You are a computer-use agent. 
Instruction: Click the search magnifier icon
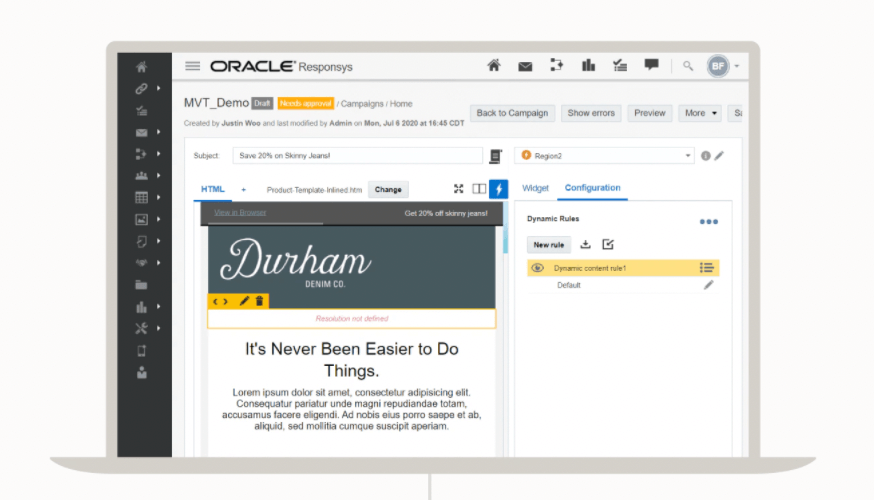point(688,66)
